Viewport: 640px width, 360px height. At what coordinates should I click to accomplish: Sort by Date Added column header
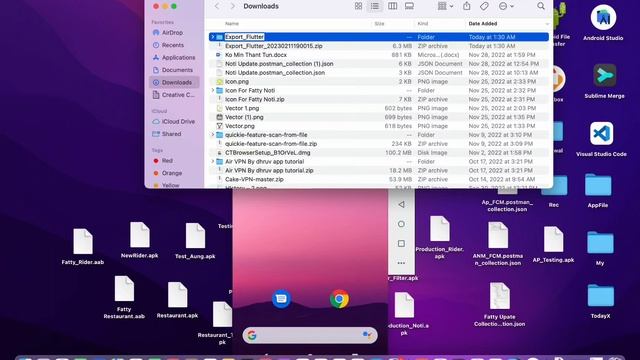point(483,24)
